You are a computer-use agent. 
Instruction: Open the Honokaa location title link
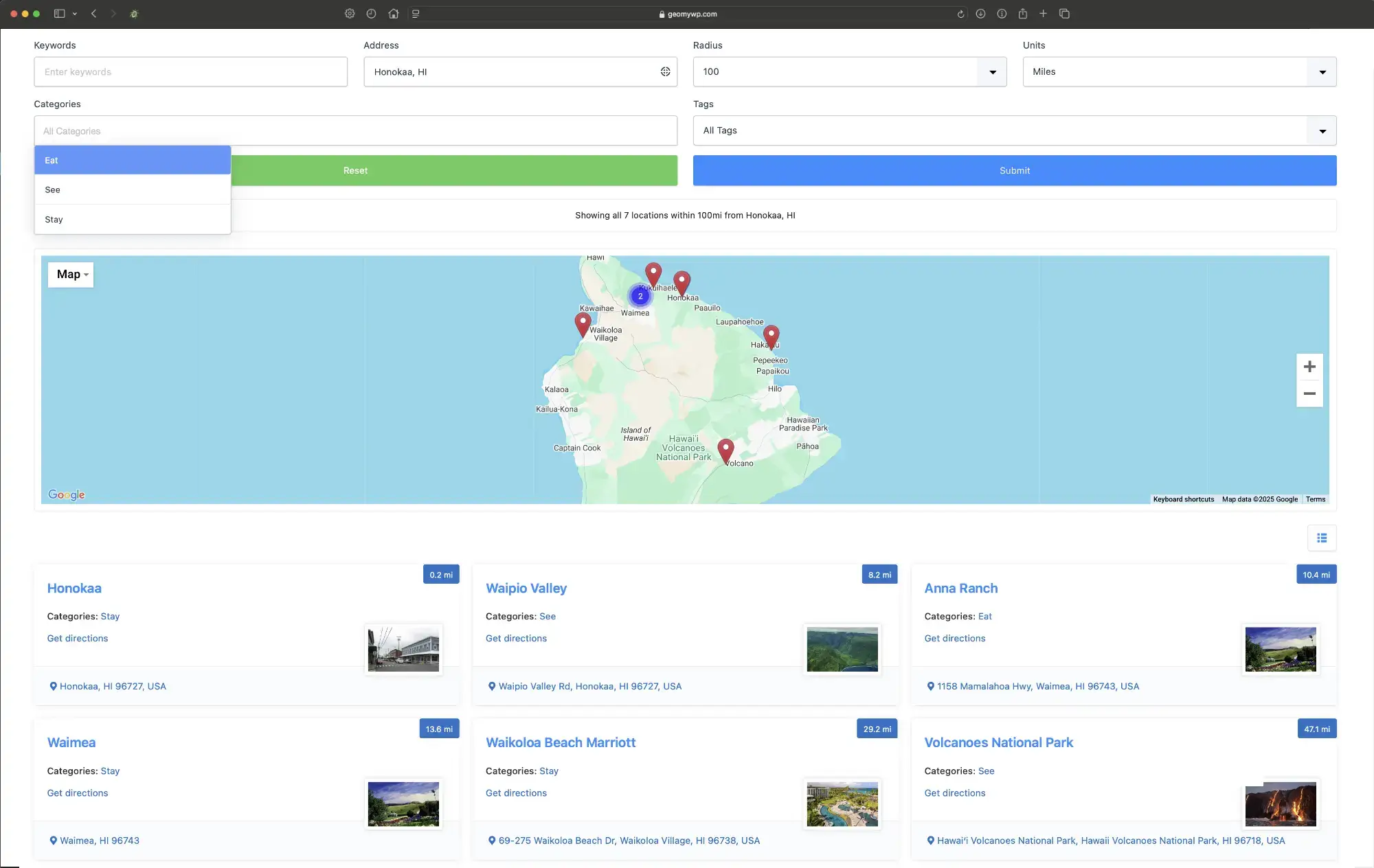(74, 589)
